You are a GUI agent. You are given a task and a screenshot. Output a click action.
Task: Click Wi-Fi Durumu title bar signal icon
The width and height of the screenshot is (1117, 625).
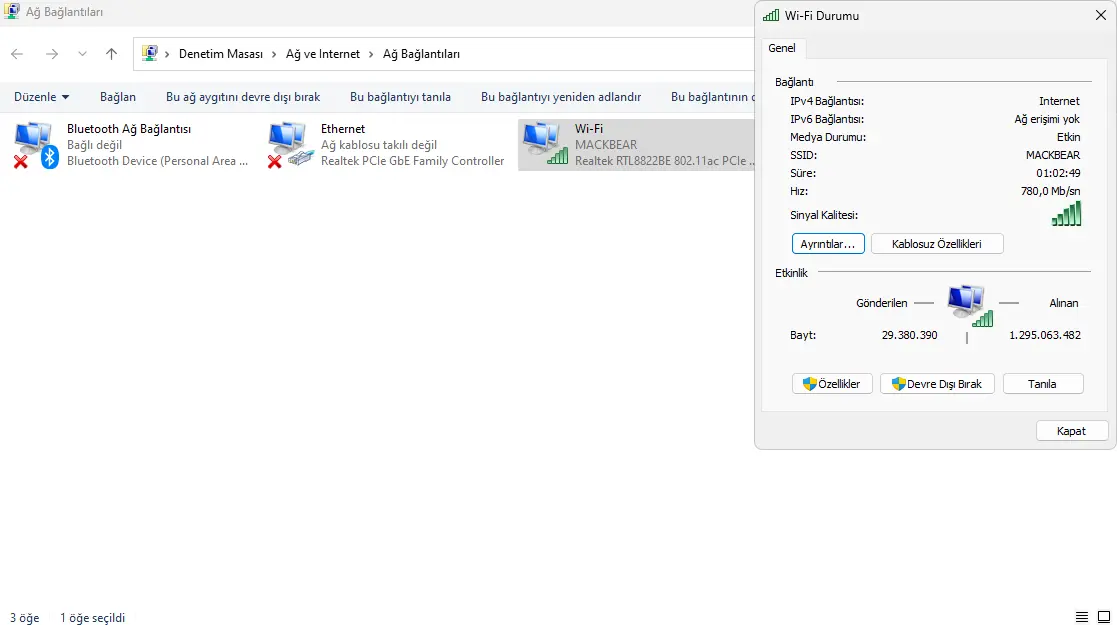pos(771,16)
